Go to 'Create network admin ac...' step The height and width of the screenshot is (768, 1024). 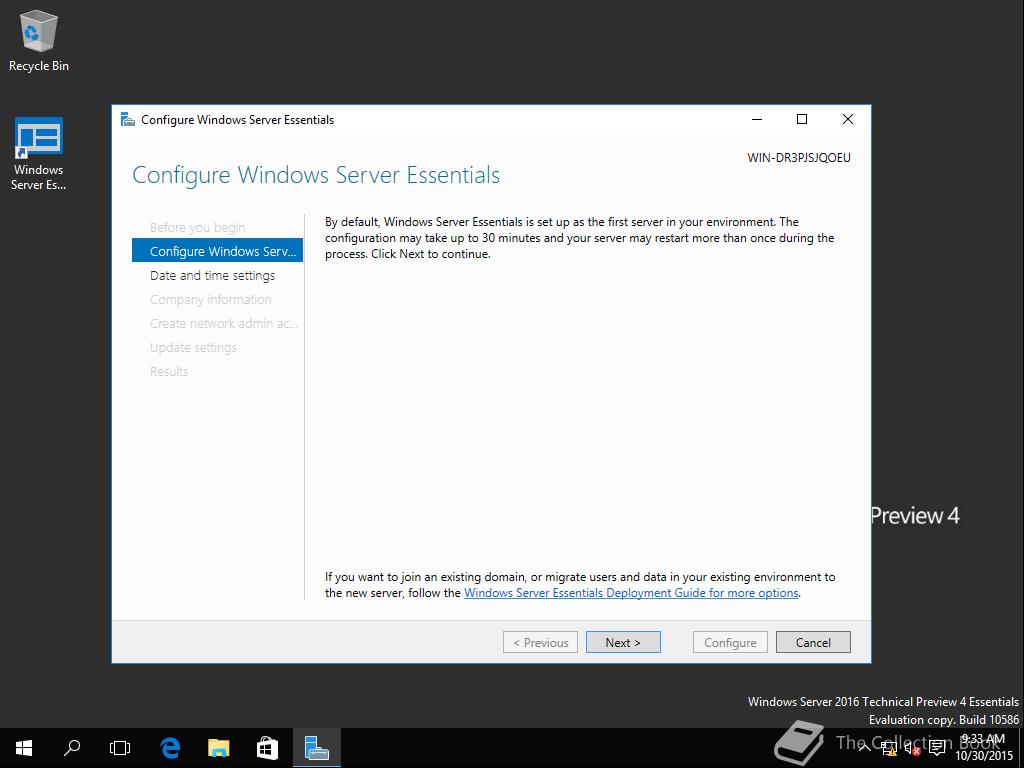pos(223,323)
